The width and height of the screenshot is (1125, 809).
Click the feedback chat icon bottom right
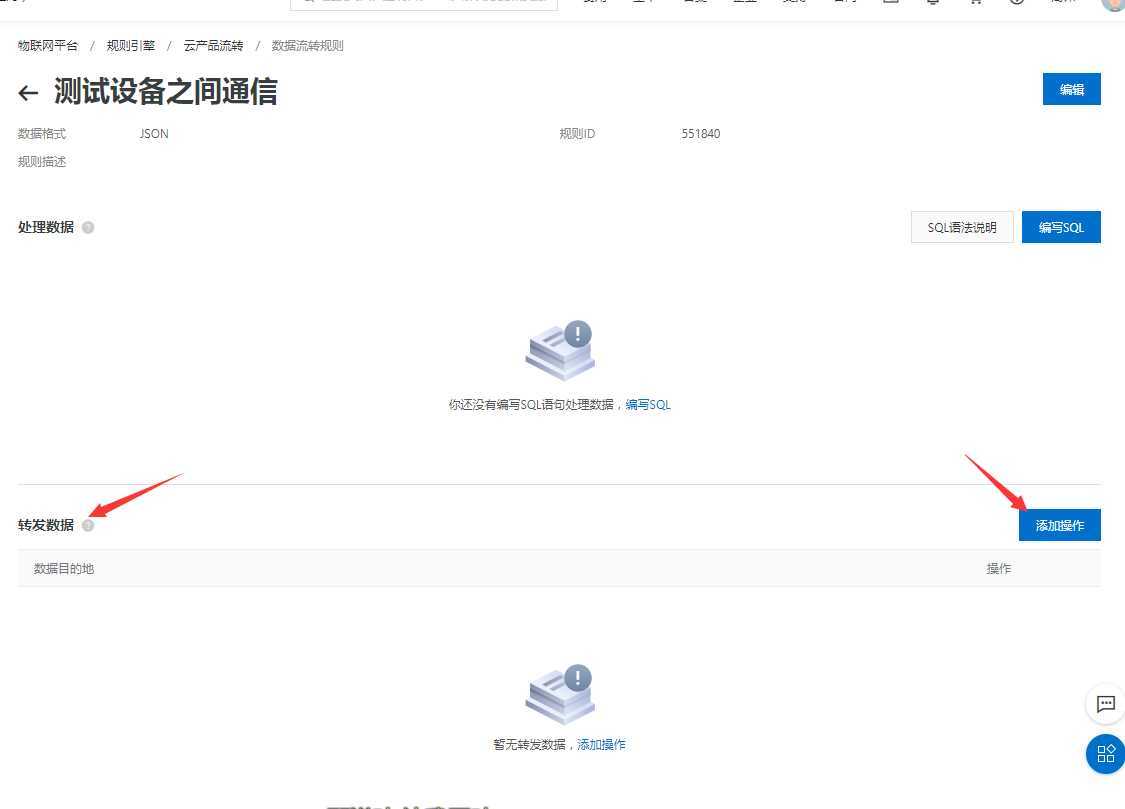1105,704
